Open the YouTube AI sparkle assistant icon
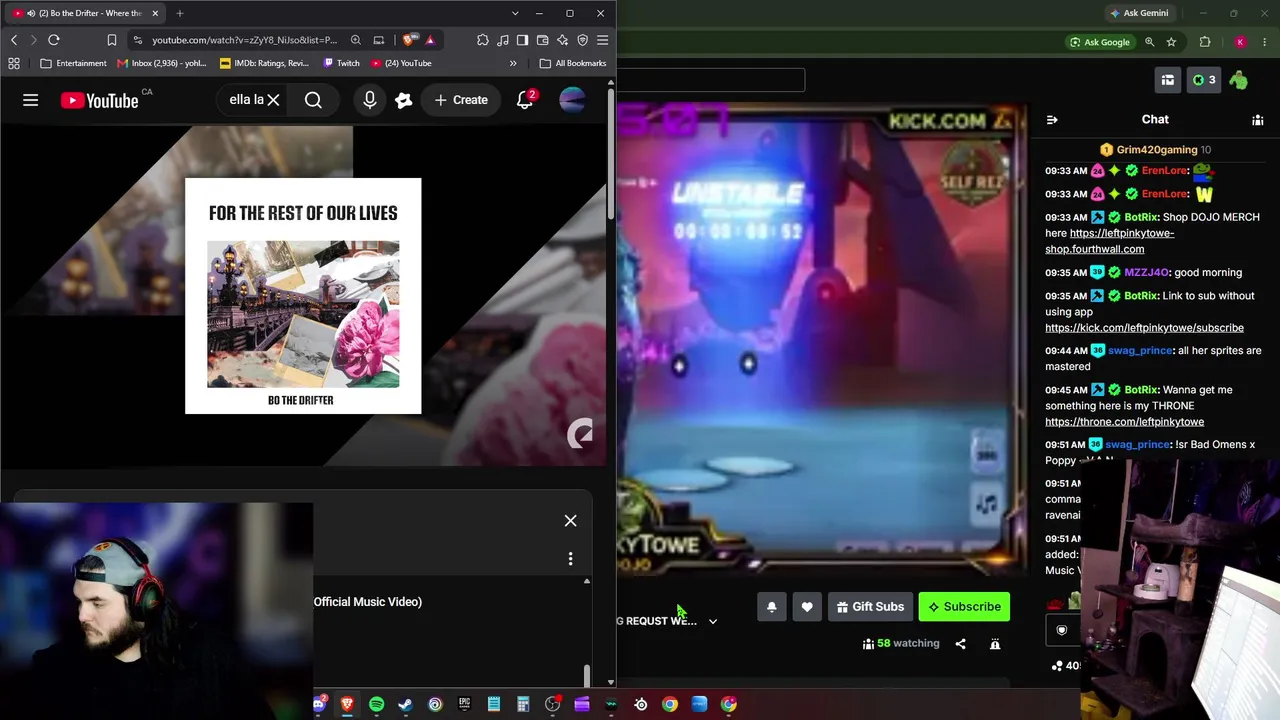The image size is (1280, 720). [404, 100]
